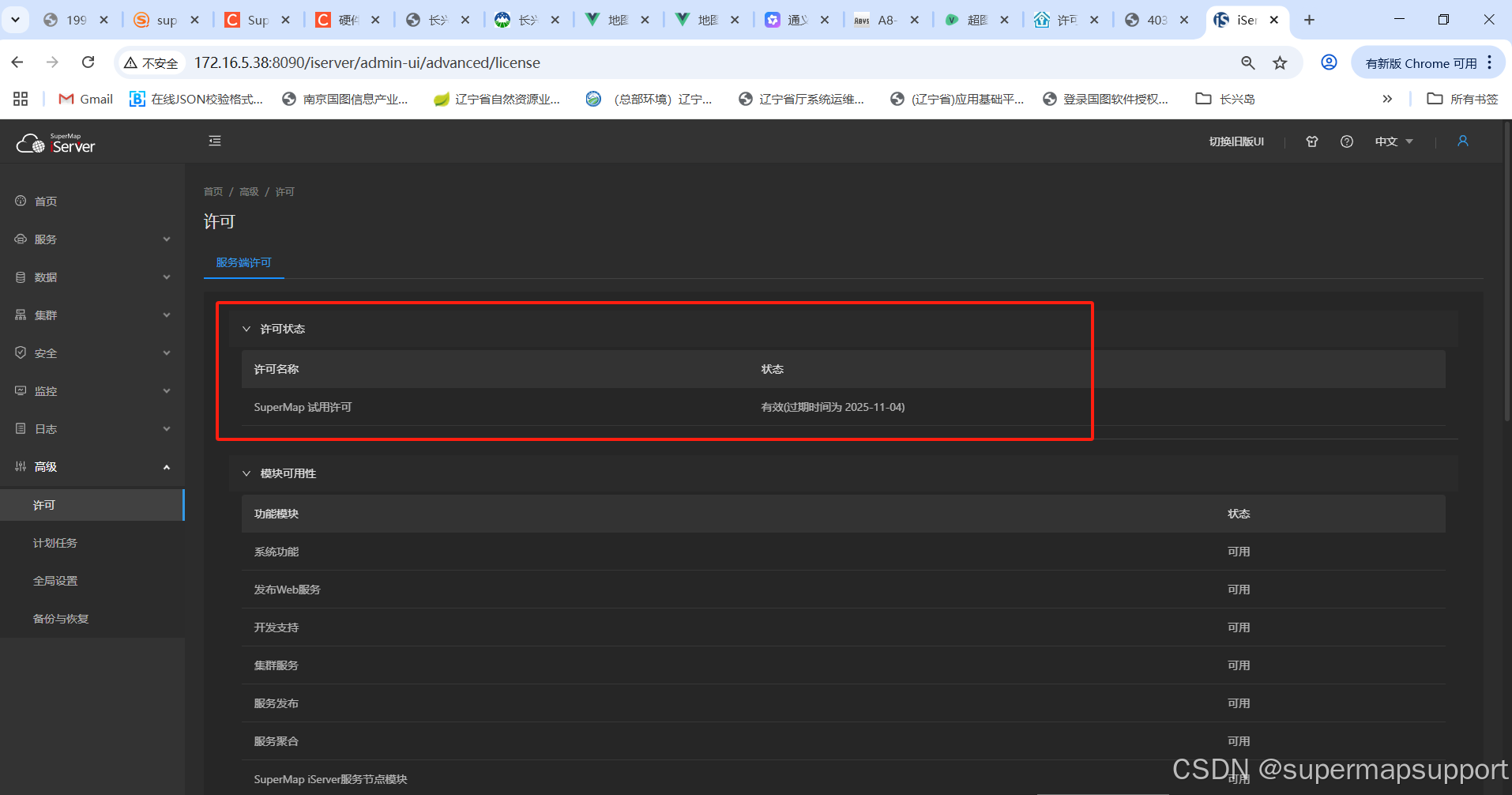Open the Chrome profile icon
The image size is (1512, 795).
(1330, 62)
